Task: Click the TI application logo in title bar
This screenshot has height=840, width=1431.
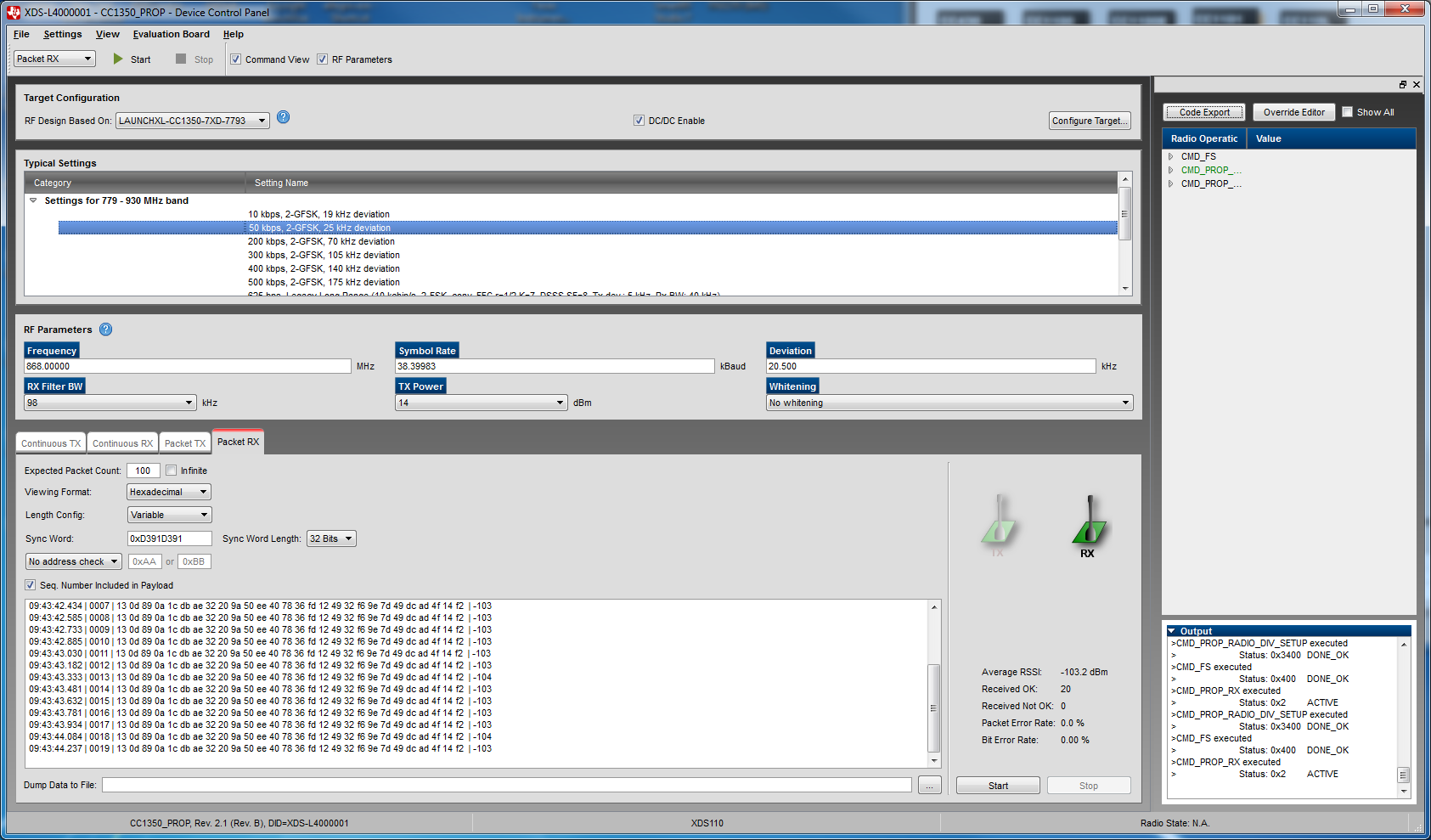Action: [x=13, y=12]
